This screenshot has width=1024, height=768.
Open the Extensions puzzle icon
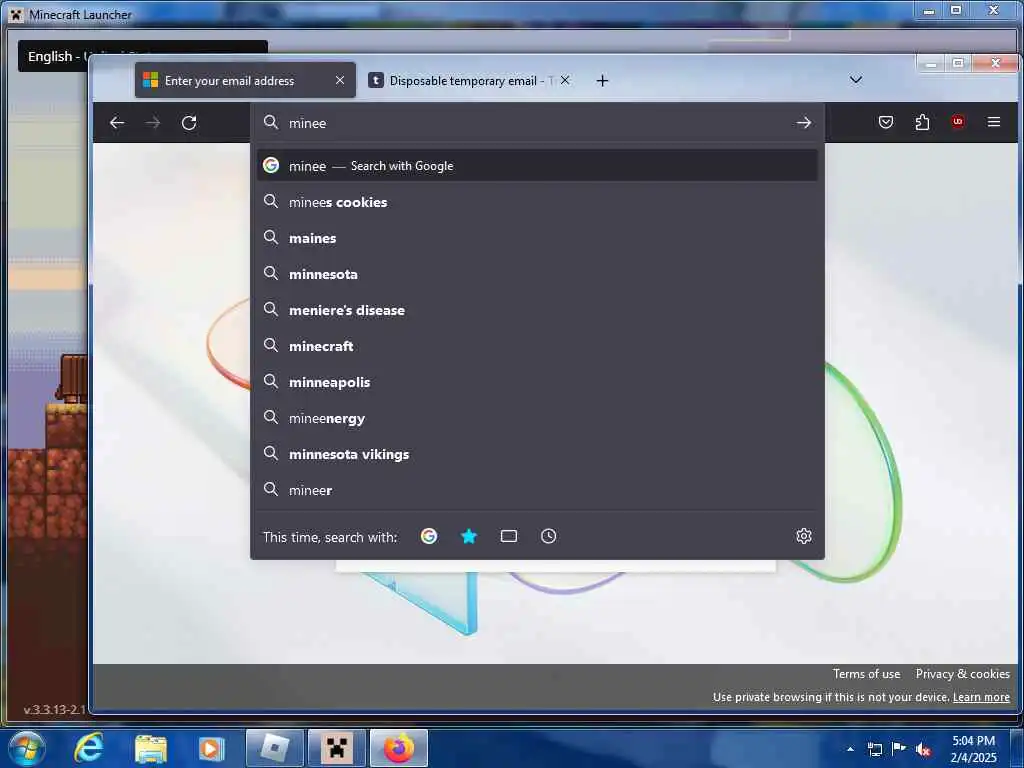922,122
